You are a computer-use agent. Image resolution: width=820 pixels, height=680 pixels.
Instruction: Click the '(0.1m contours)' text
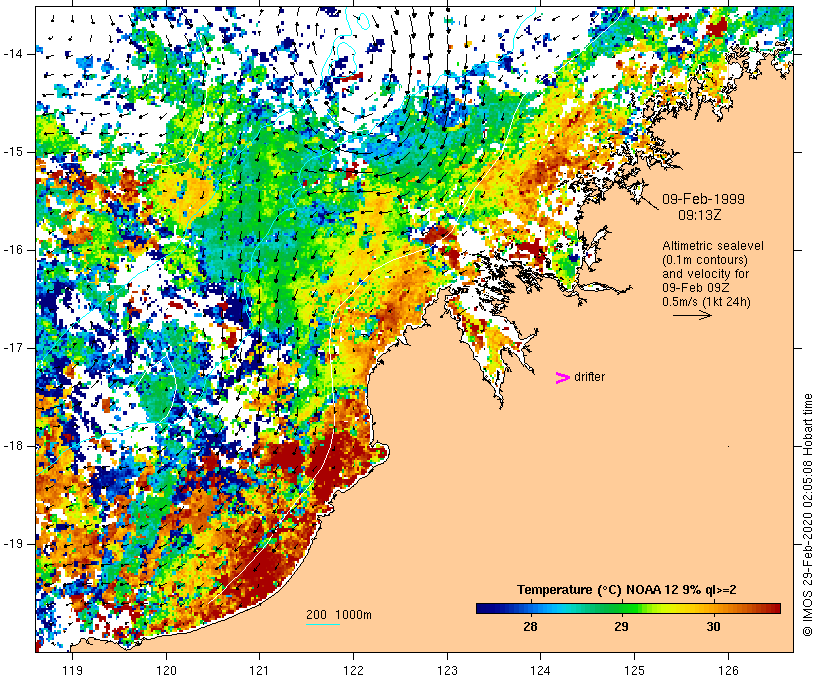(705, 260)
